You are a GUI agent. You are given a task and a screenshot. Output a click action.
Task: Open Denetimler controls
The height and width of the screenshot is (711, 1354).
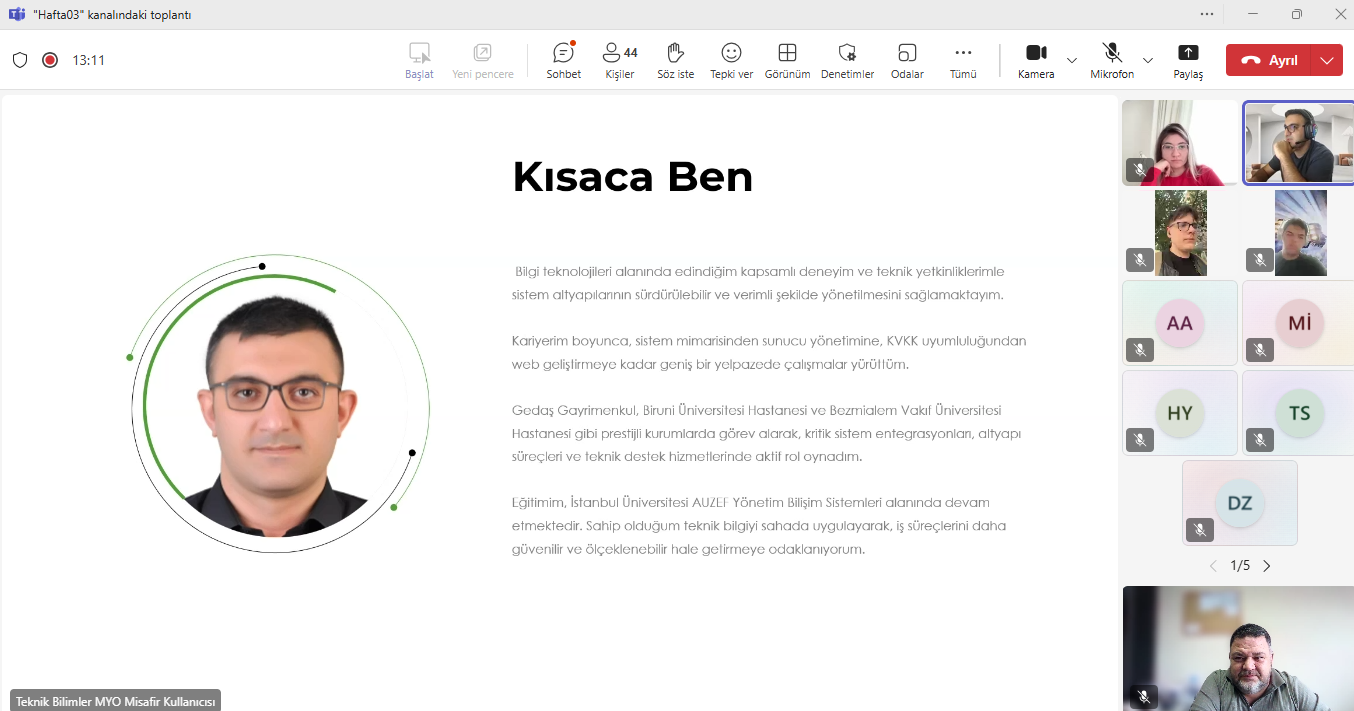(847, 60)
